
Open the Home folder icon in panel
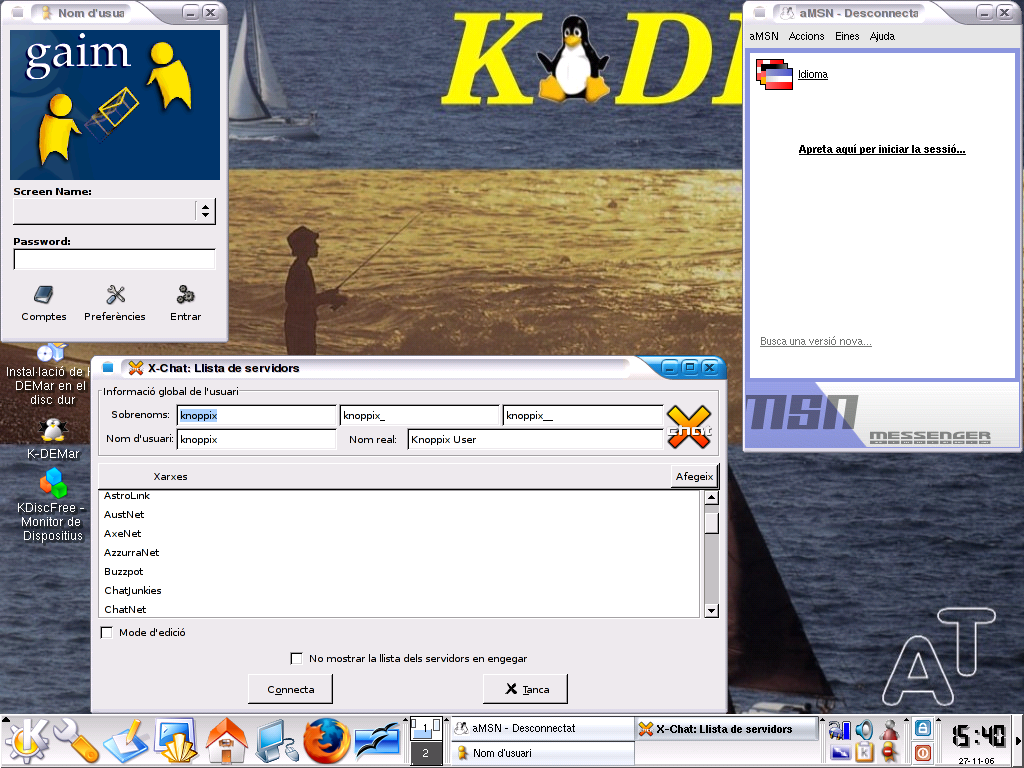pos(226,741)
